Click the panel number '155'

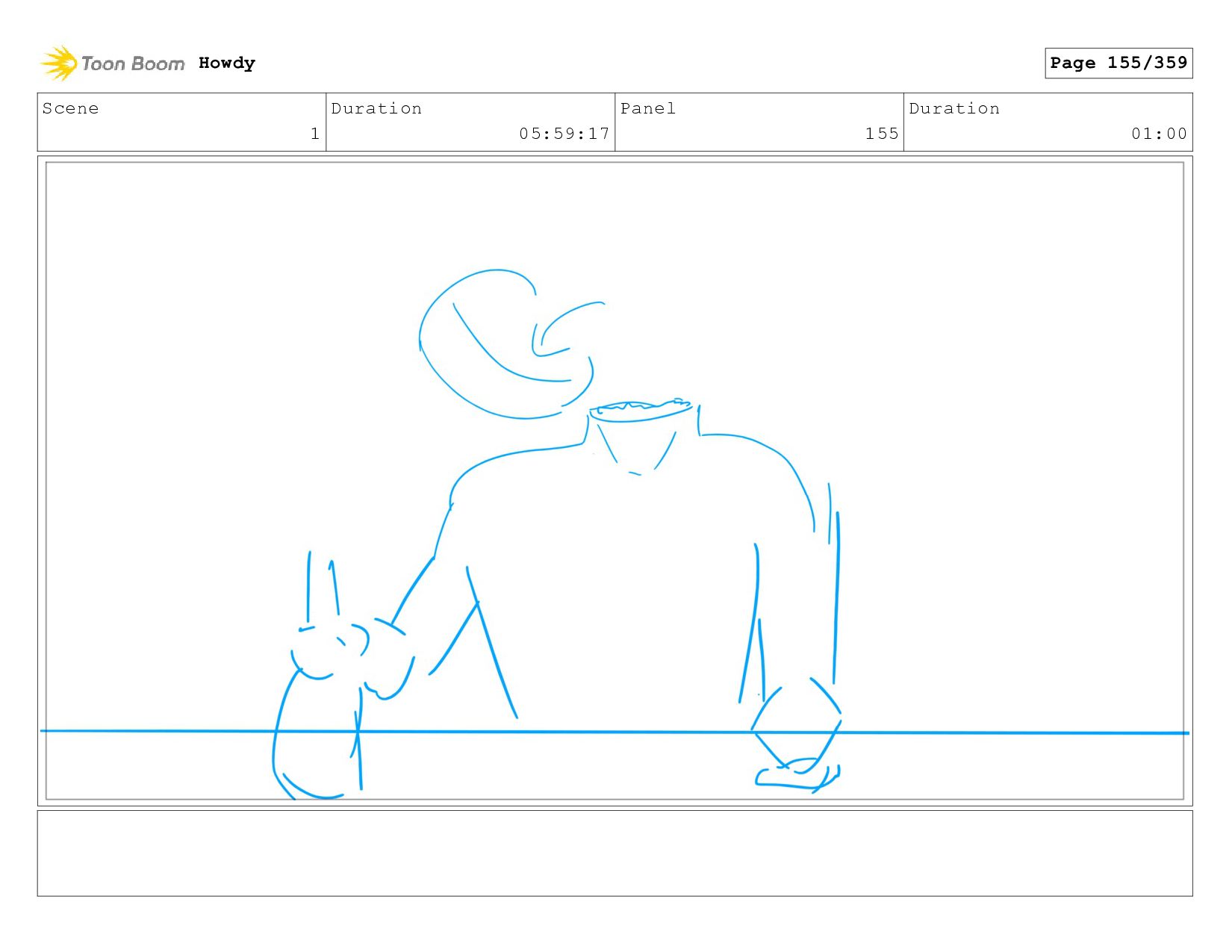click(x=882, y=134)
